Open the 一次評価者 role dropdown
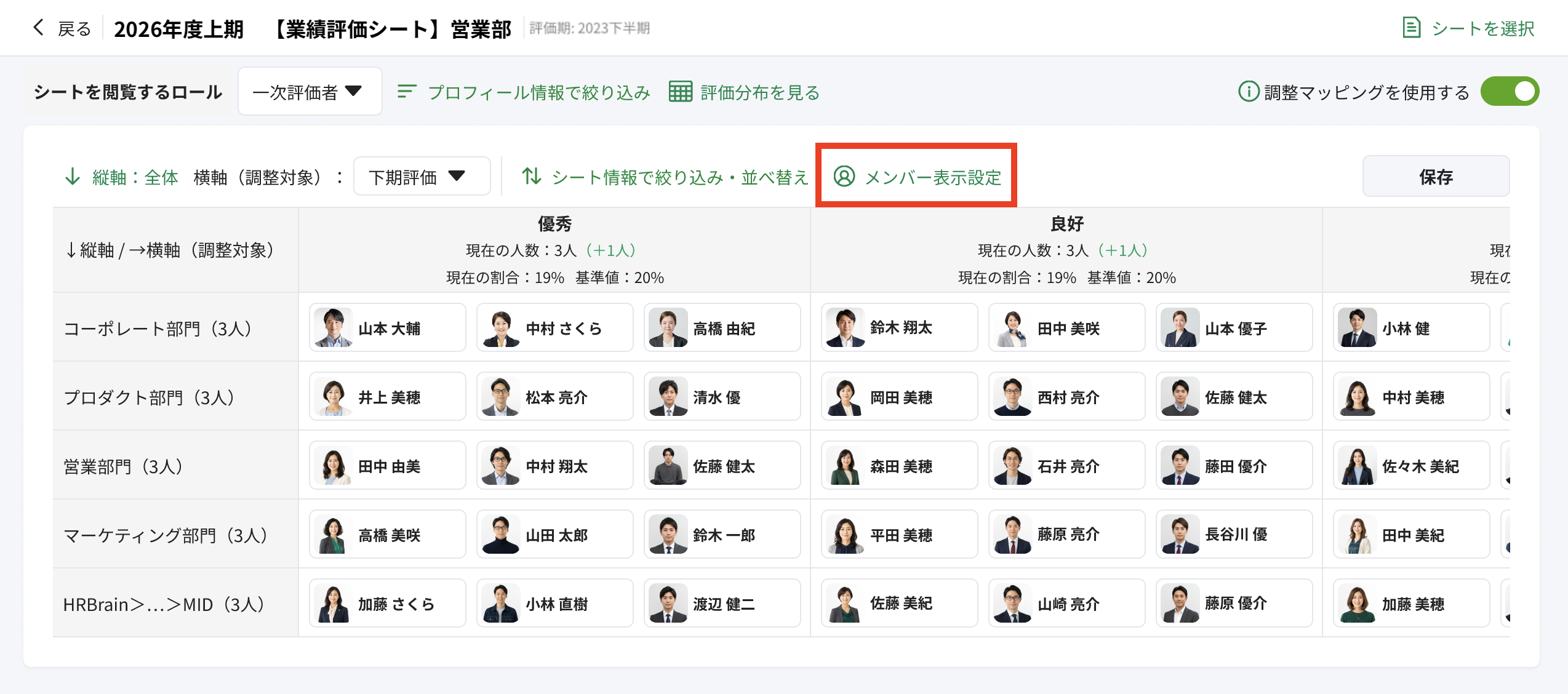Viewport: 1568px width, 694px height. [310, 92]
